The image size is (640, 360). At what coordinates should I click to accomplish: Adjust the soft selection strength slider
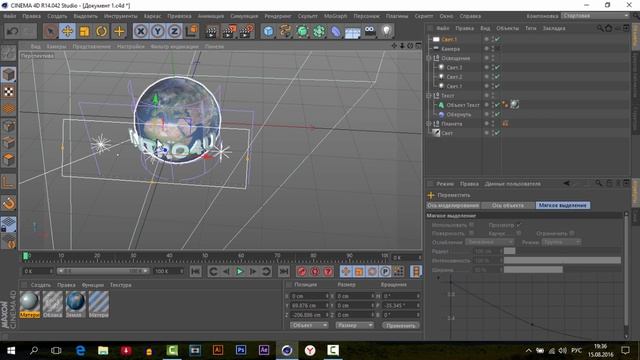point(562,260)
